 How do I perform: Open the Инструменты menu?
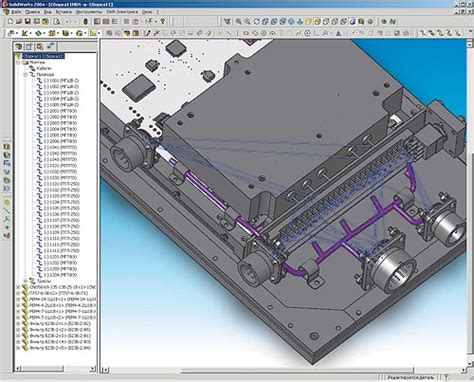point(86,12)
